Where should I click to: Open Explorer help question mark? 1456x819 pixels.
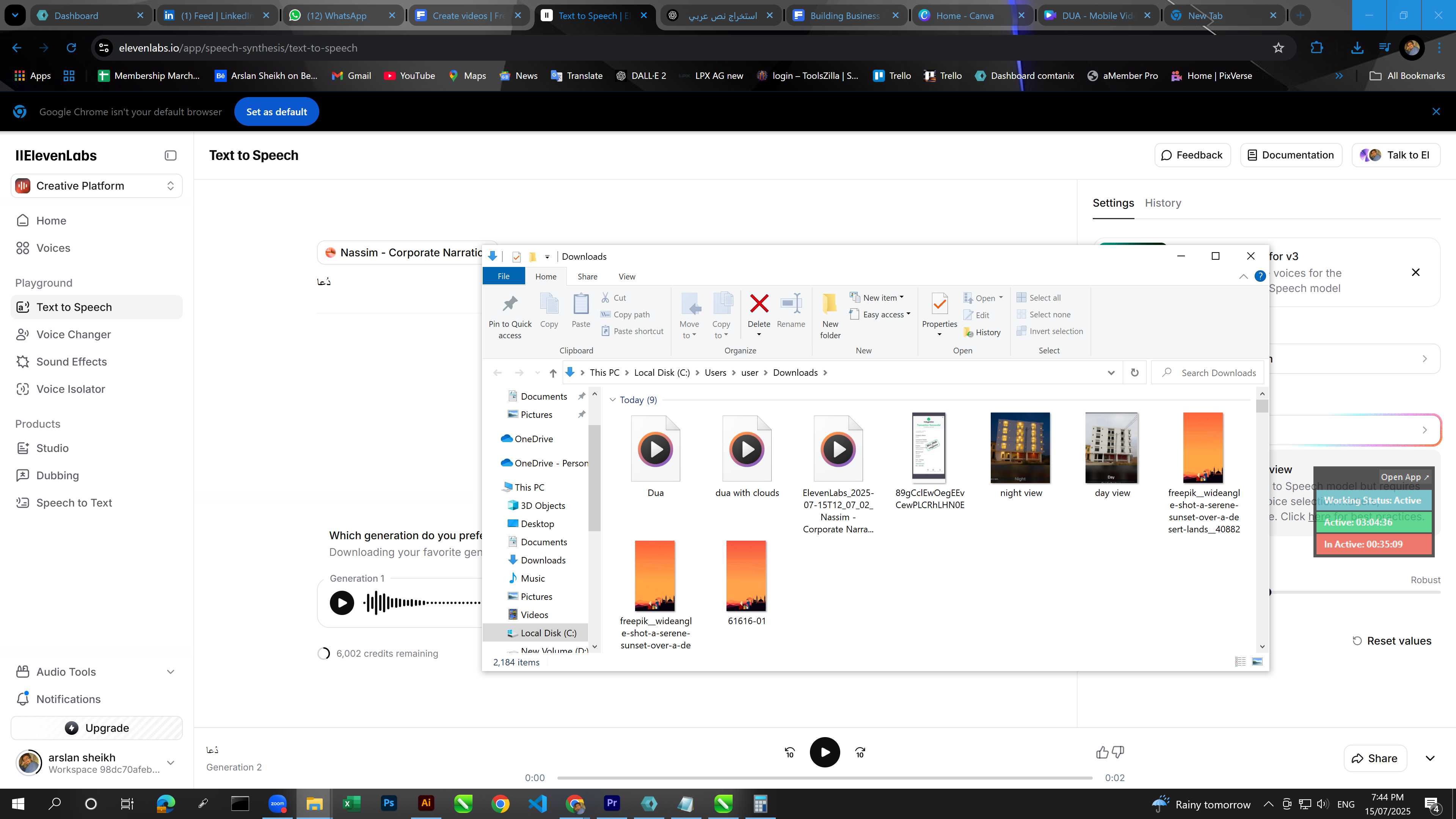click(1260, 276)
